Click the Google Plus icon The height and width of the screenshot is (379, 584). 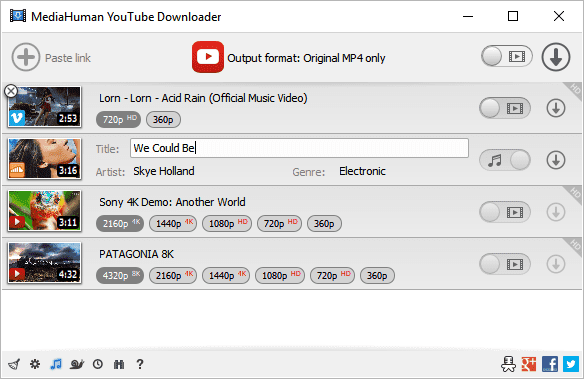tap(529, 364)
